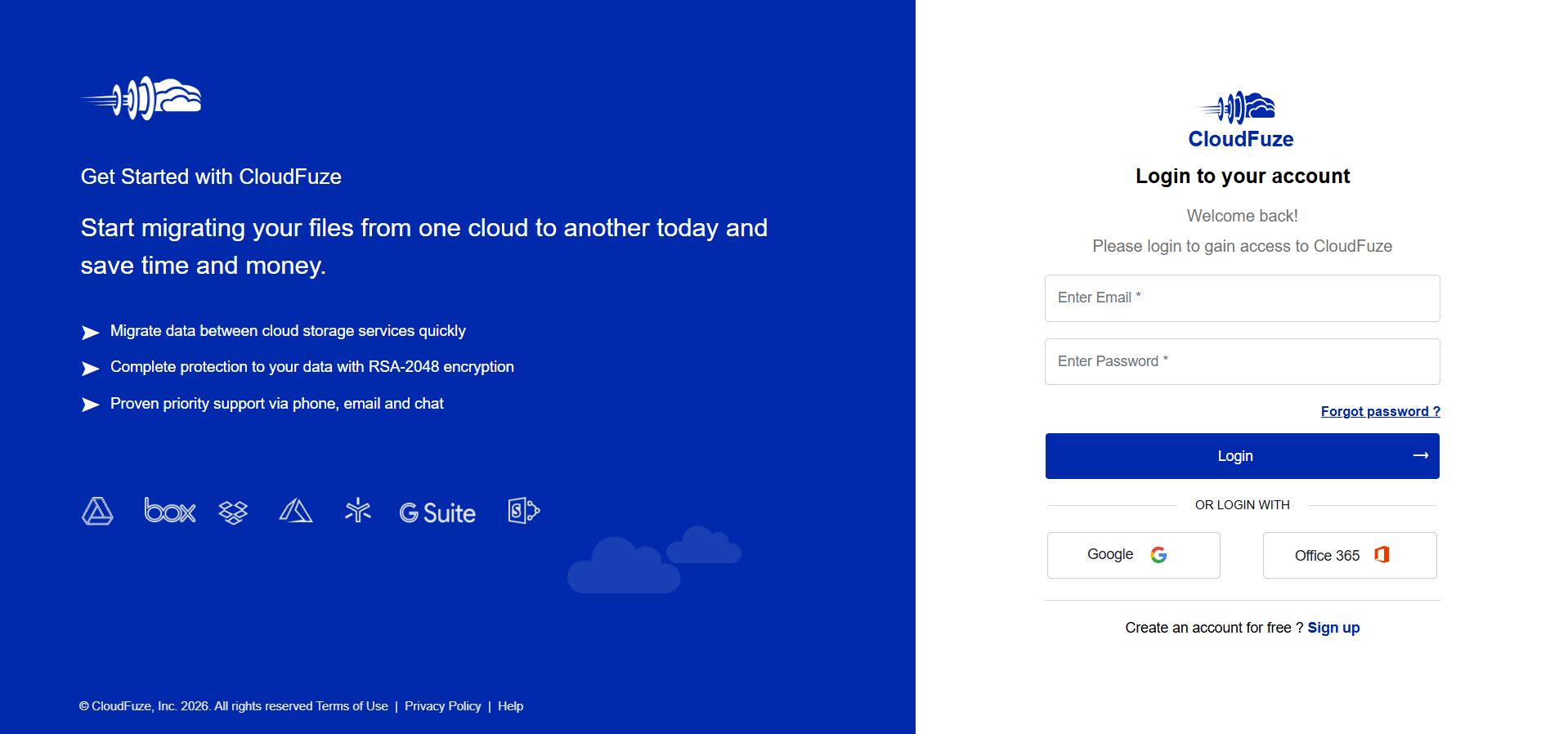This screenshot has width=1568, height=734.
Task: Open the Help link in footer
Action: [x=510, y=706]
